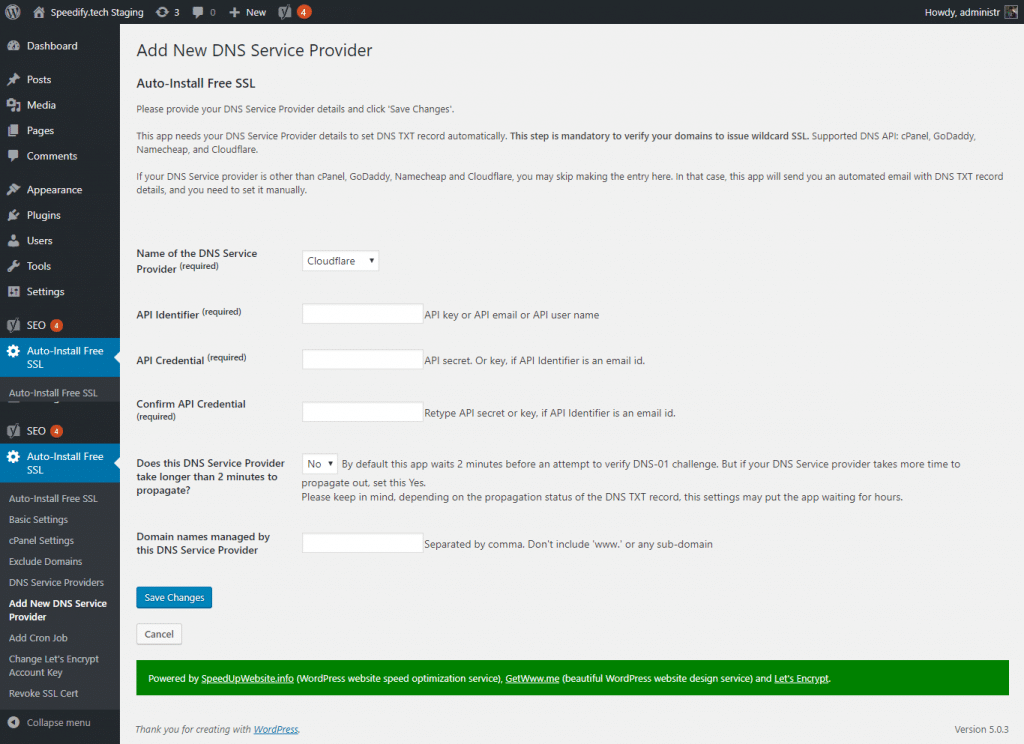Go to Exclude Domains submenu

tap(45, 561)
